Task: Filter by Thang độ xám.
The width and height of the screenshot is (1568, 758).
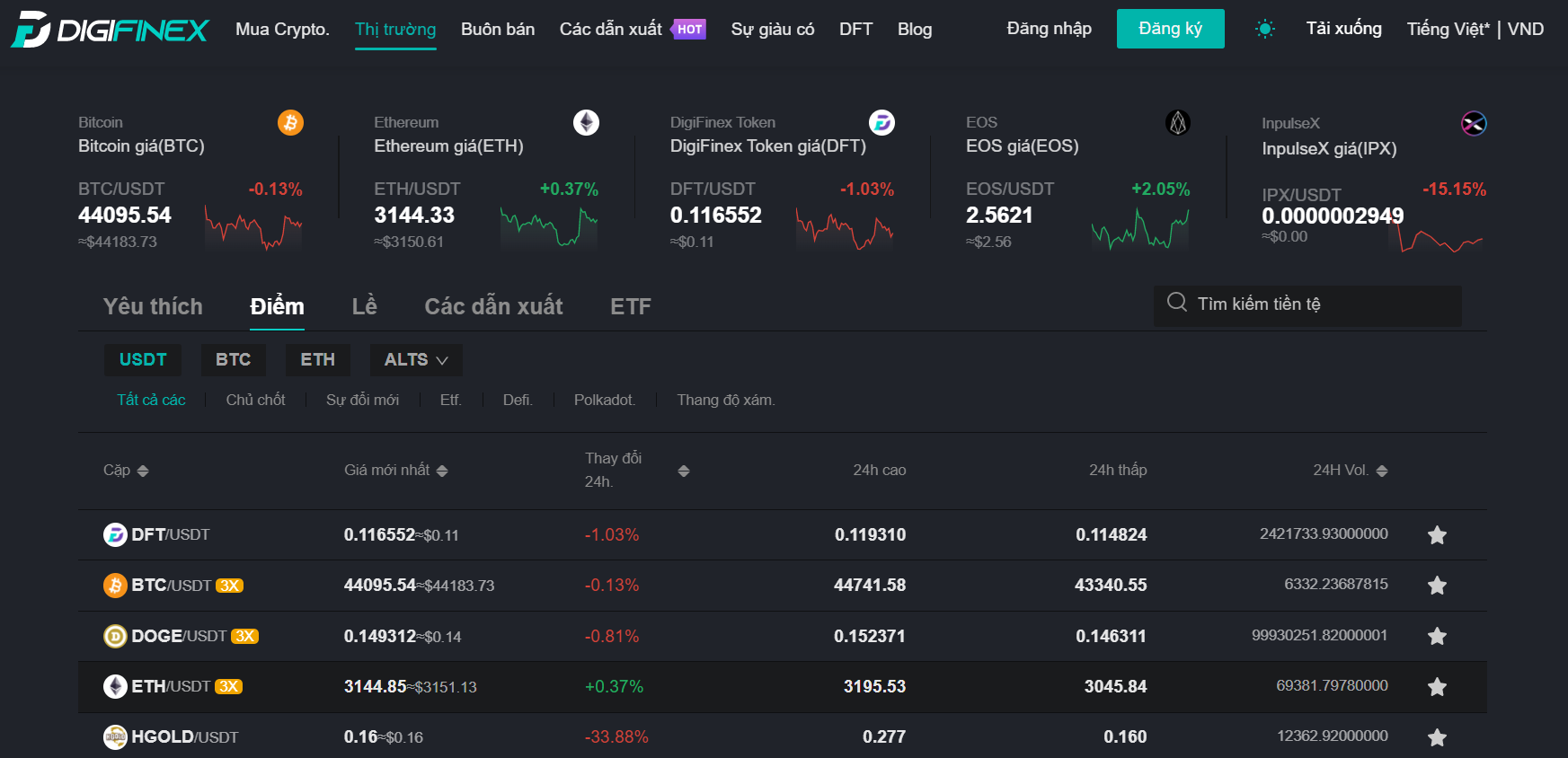Action: 726,400
